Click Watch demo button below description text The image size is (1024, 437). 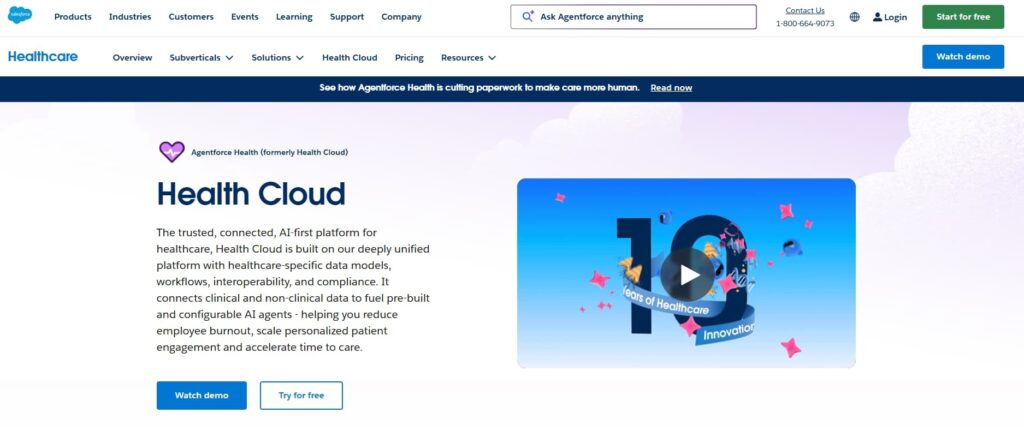(201, 395)
